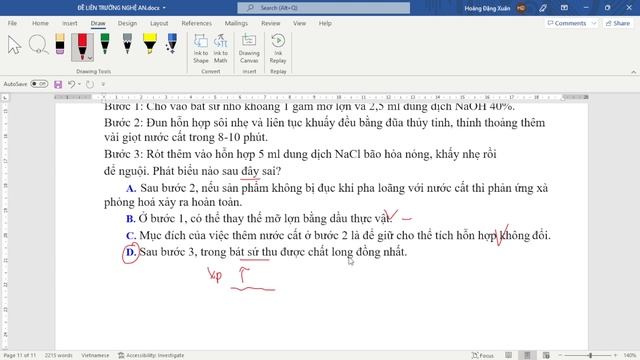This screenshot has width=640, height=360.
Task: Convert Ink to Math
Action: [220, 49]
